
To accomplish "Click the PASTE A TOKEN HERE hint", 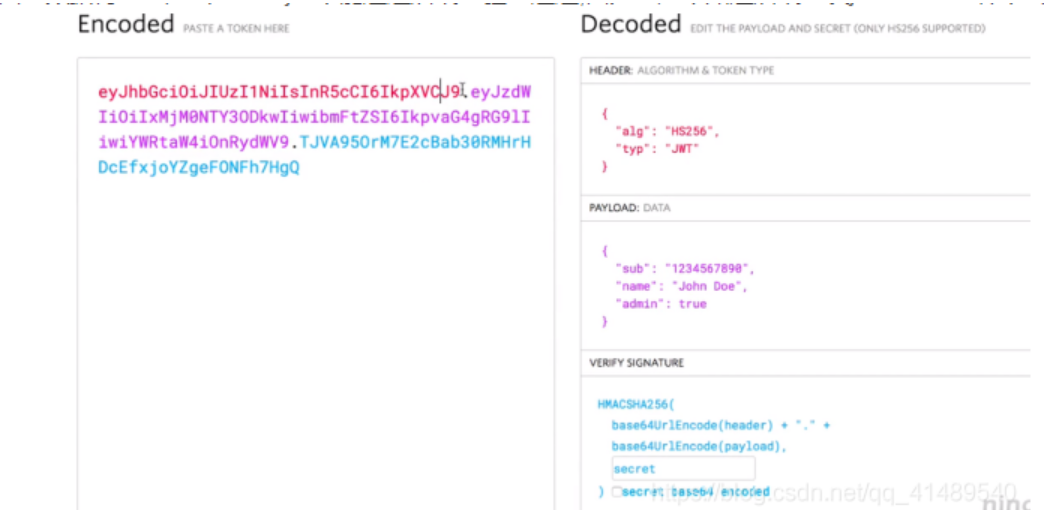I will [236, 29].
